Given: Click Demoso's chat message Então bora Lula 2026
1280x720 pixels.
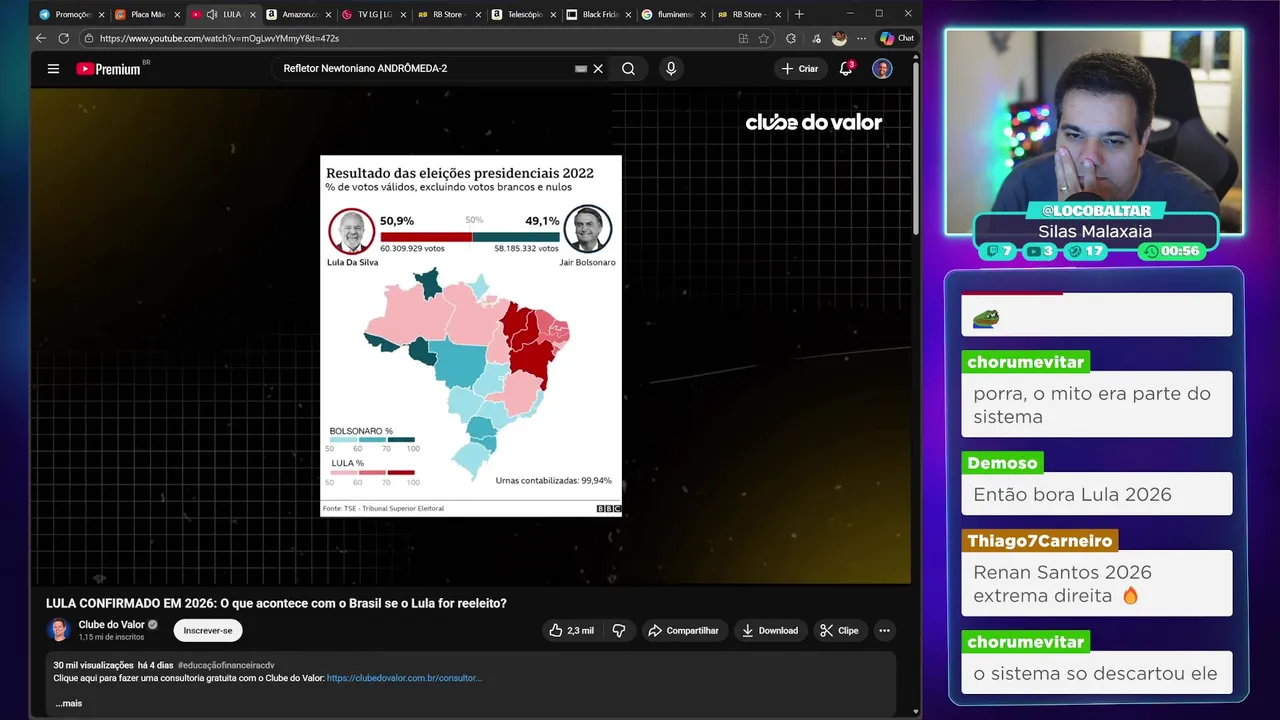Looking at the screenshot, I should tap(1097, 494).
